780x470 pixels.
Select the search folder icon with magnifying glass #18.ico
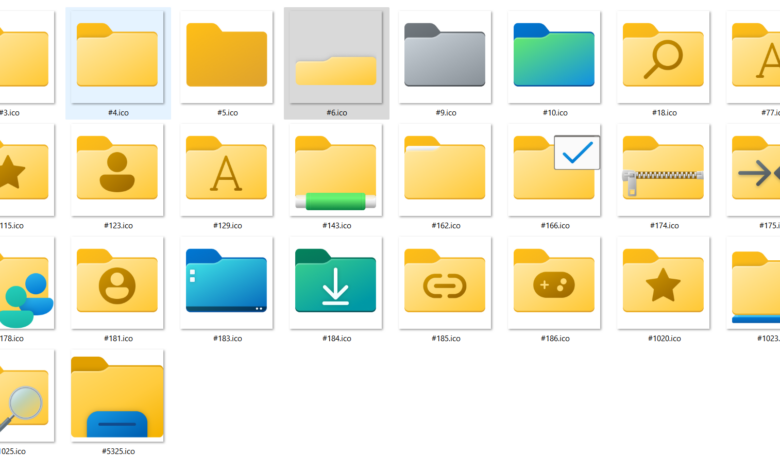[664, 57]
